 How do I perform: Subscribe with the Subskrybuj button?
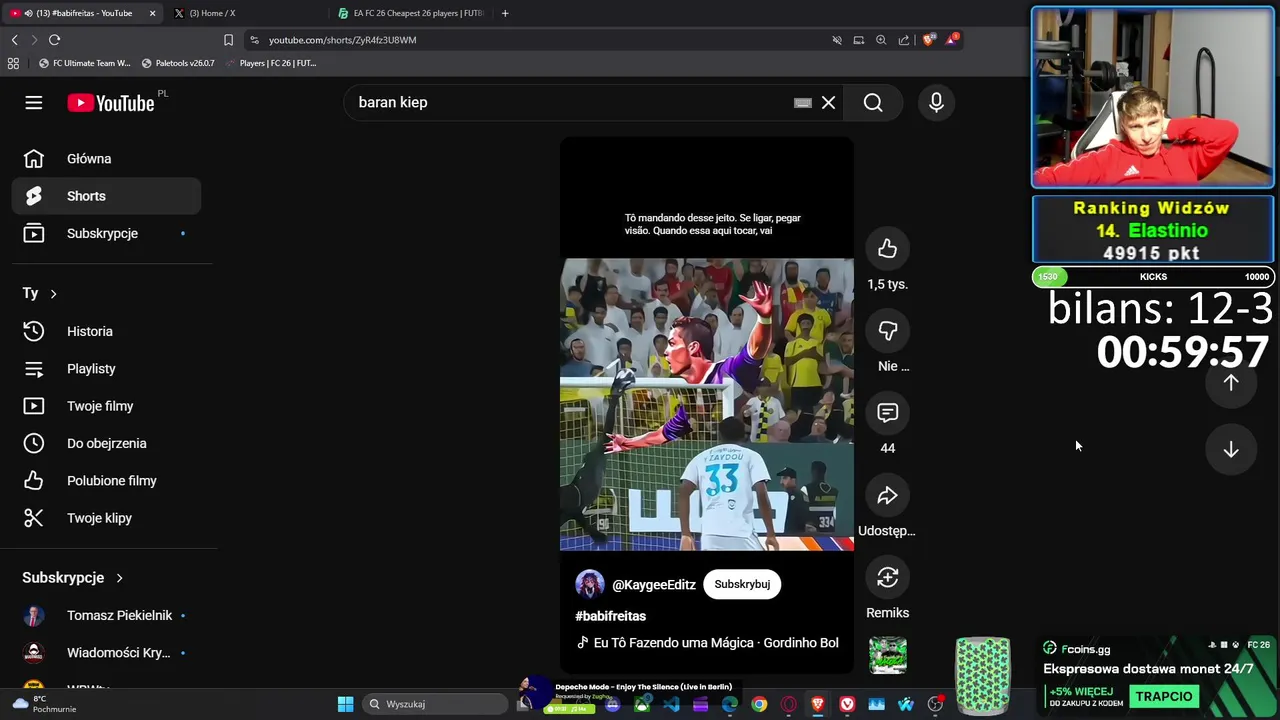(742, 584)
